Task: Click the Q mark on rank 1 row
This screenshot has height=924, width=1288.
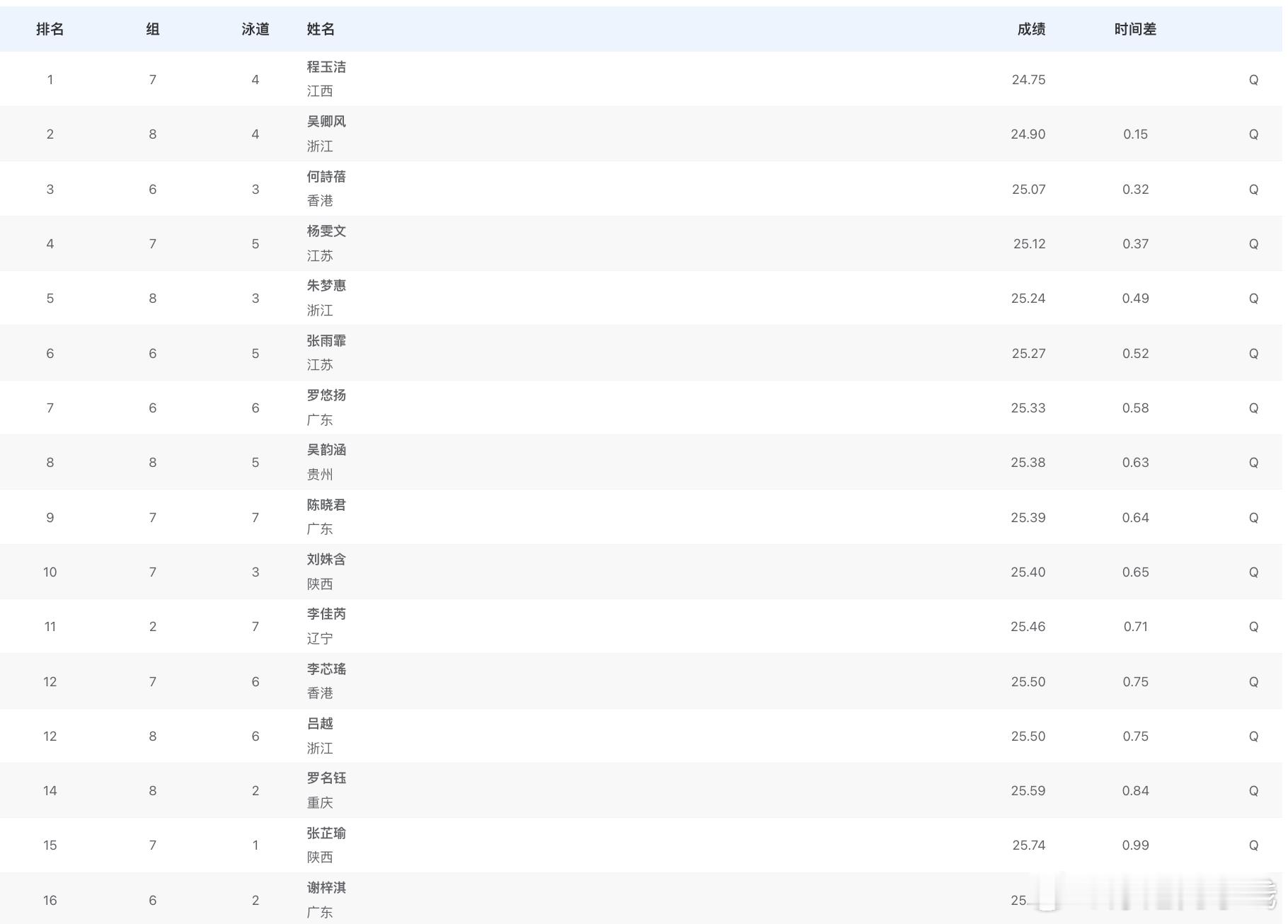Action: 1254,79
